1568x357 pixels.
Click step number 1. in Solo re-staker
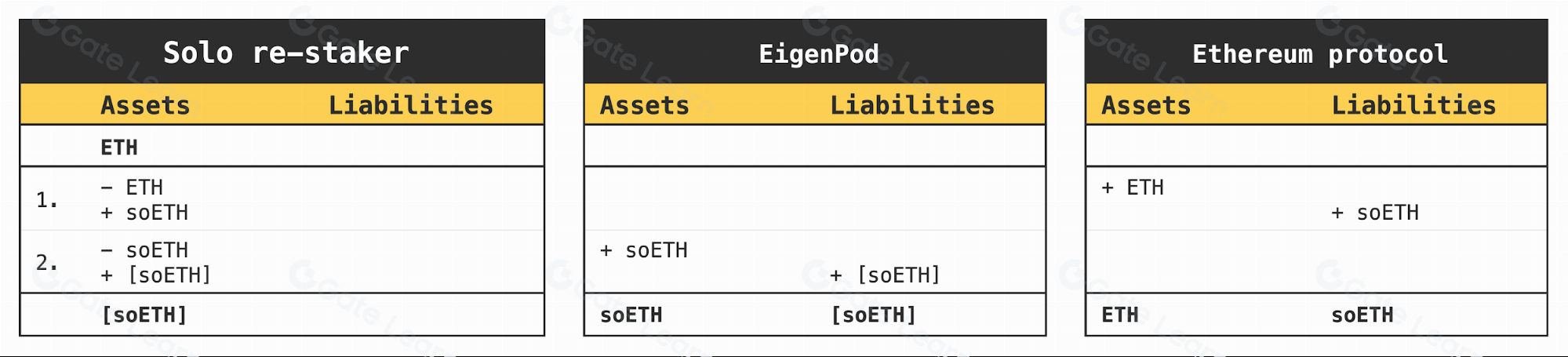(47, 200)
